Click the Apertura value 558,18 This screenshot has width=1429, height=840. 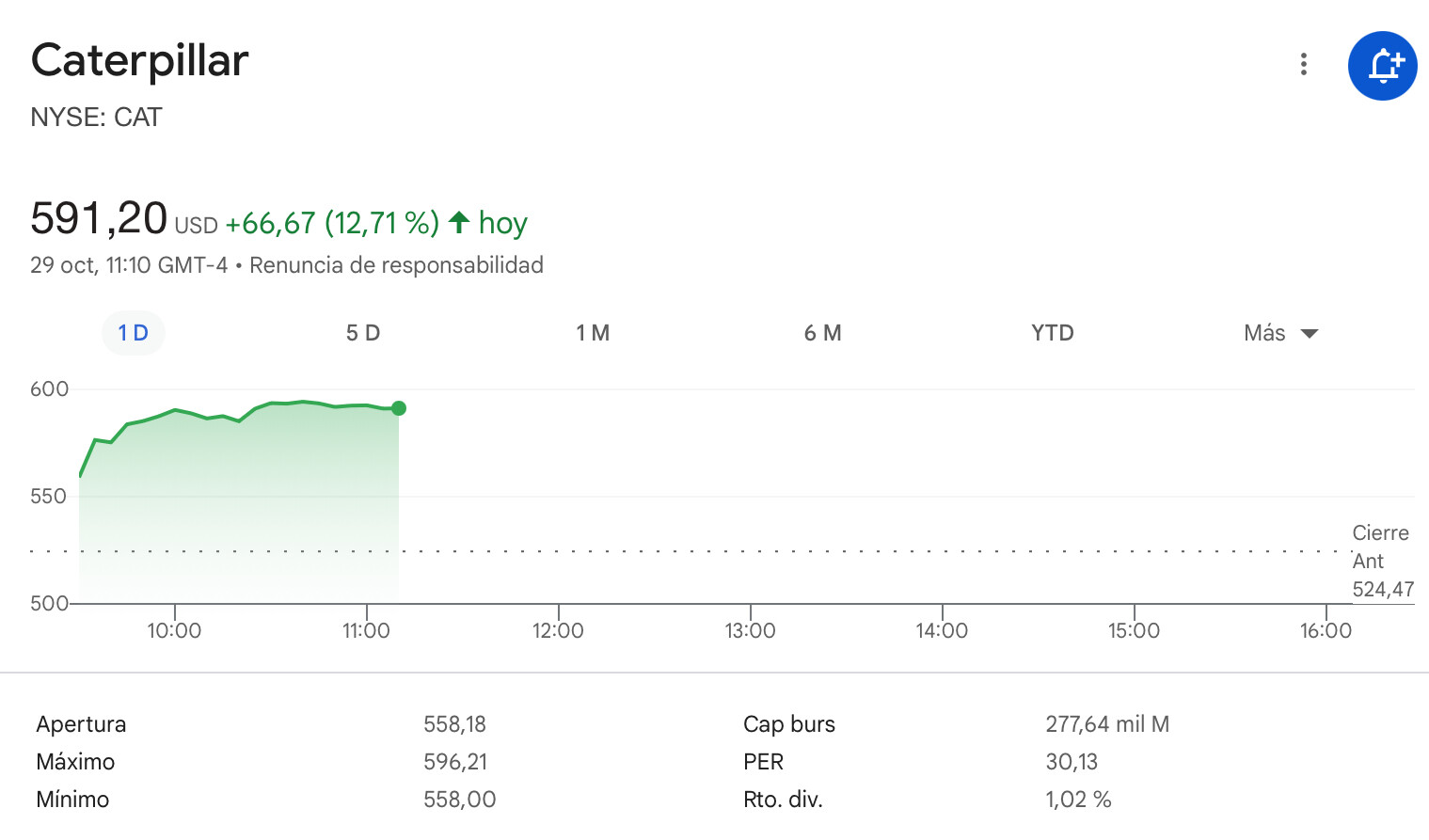(x=454, y=724)
